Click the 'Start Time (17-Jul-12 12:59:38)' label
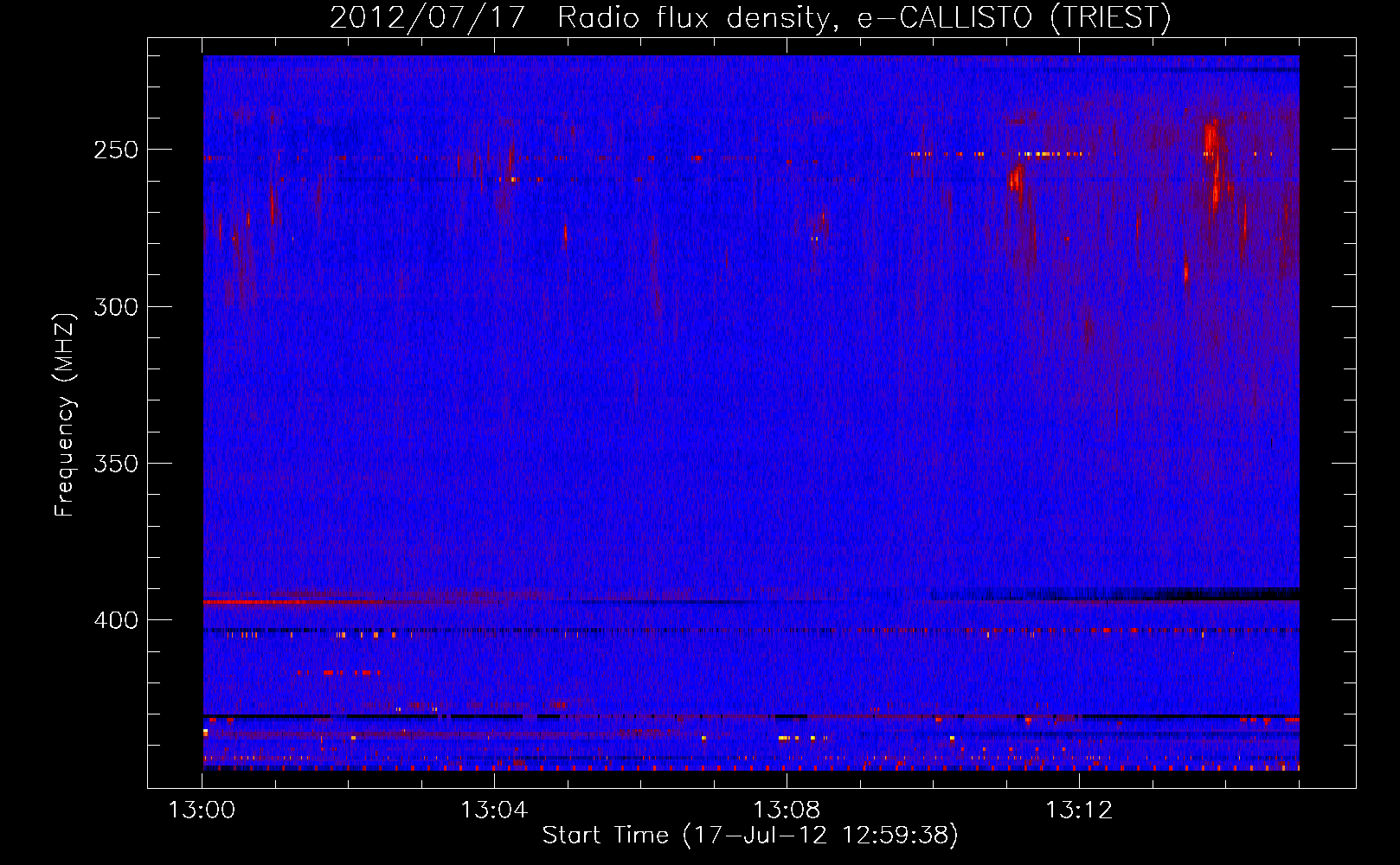Image resolution: width=1400 pixels, height=865 pixels. click(750, 836)
